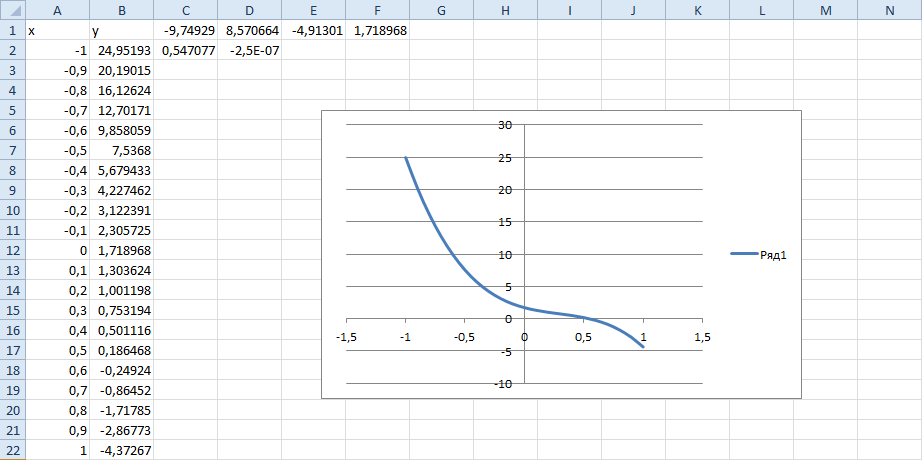Select column M header
Viewport: 922px width, 460px height.
tap(825, 9)
